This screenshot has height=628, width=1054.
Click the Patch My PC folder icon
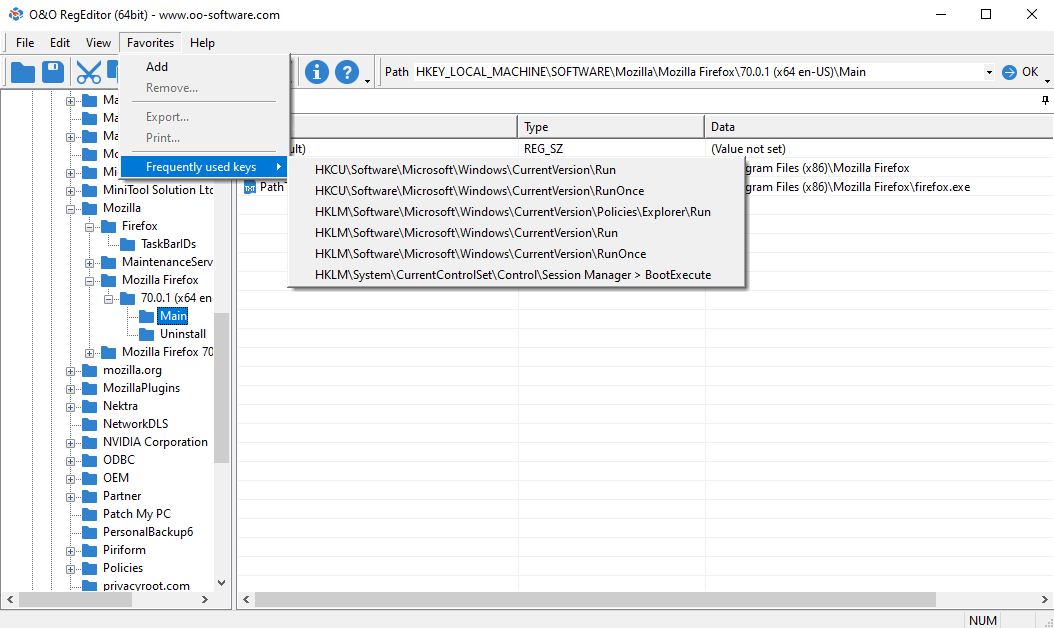coord(89,514)
